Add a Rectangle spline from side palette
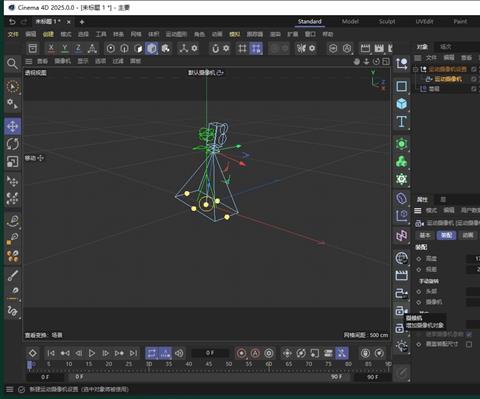 (401, 86)
